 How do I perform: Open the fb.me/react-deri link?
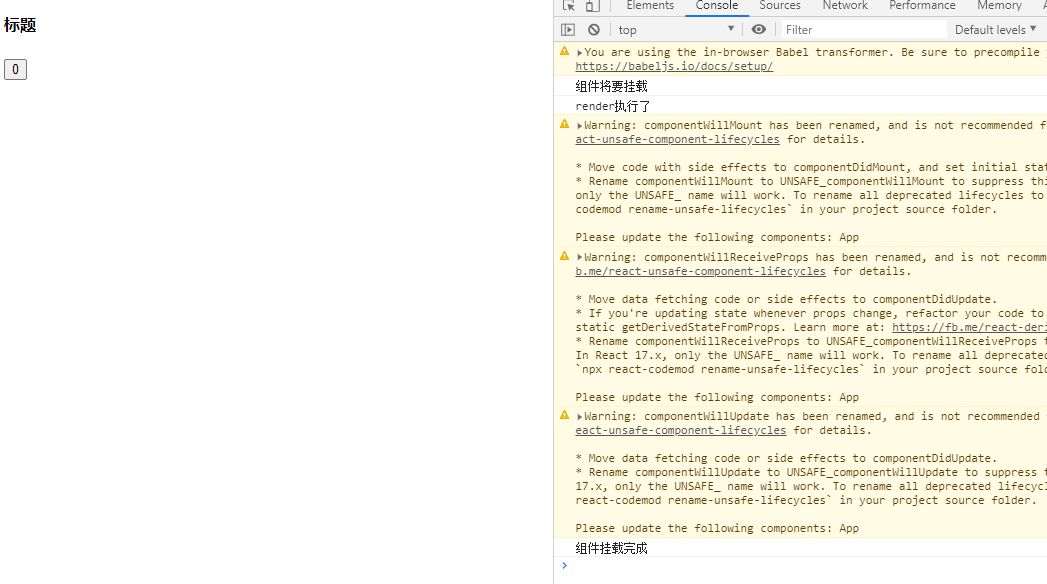pos(969,328)
